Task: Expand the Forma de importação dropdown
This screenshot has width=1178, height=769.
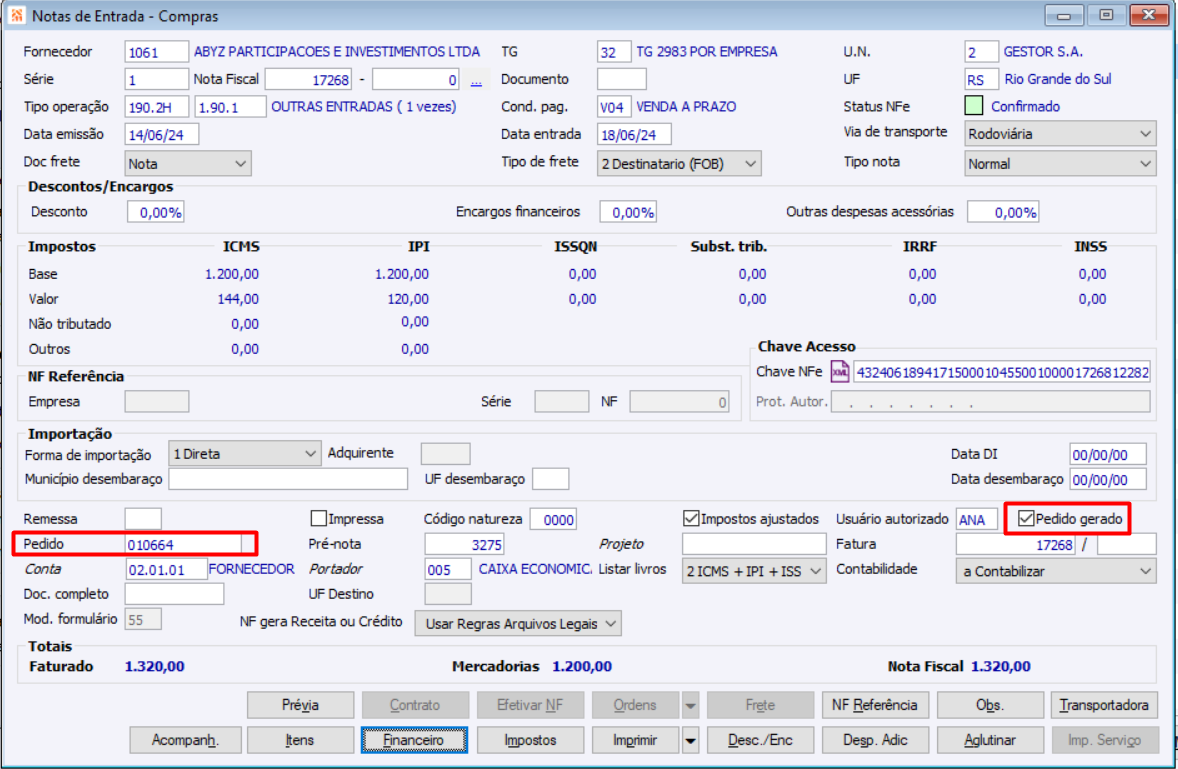Action: click(x=245, y=454)
